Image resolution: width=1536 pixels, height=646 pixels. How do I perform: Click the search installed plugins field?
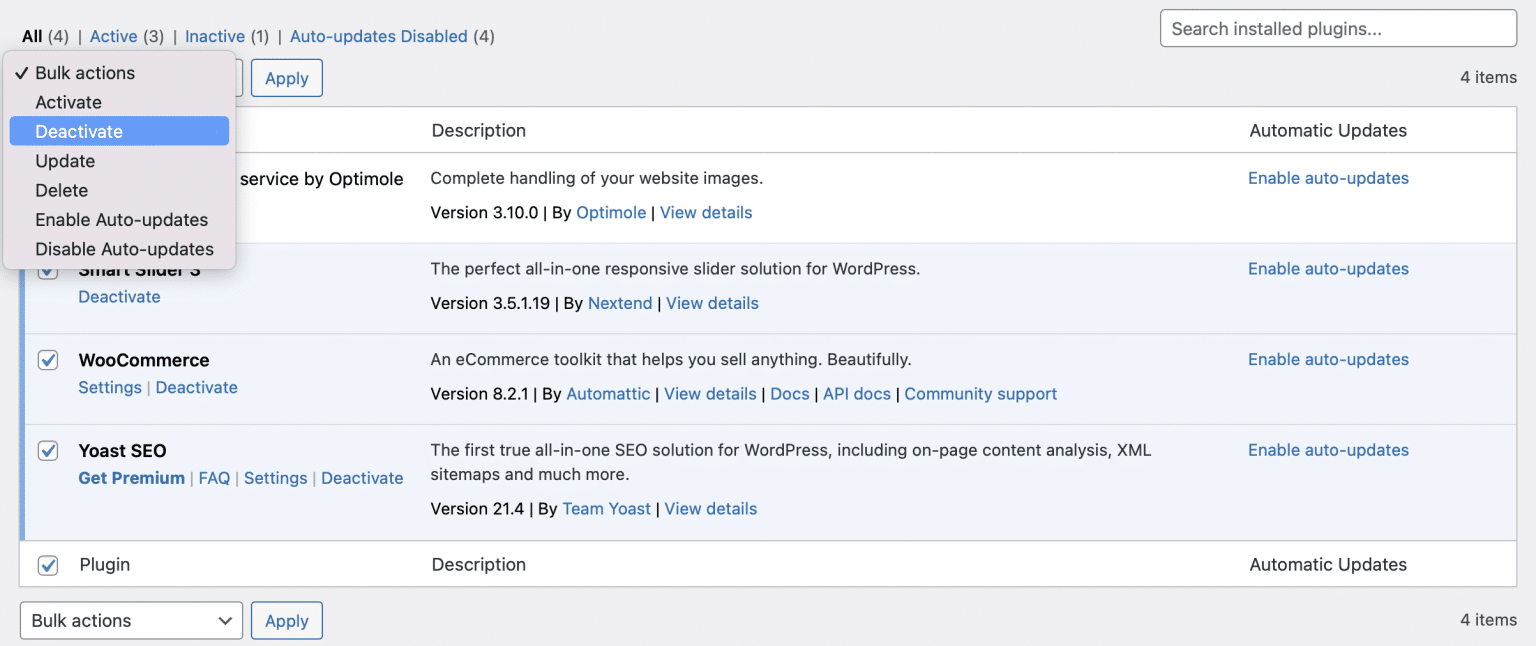click(1337, 28)
